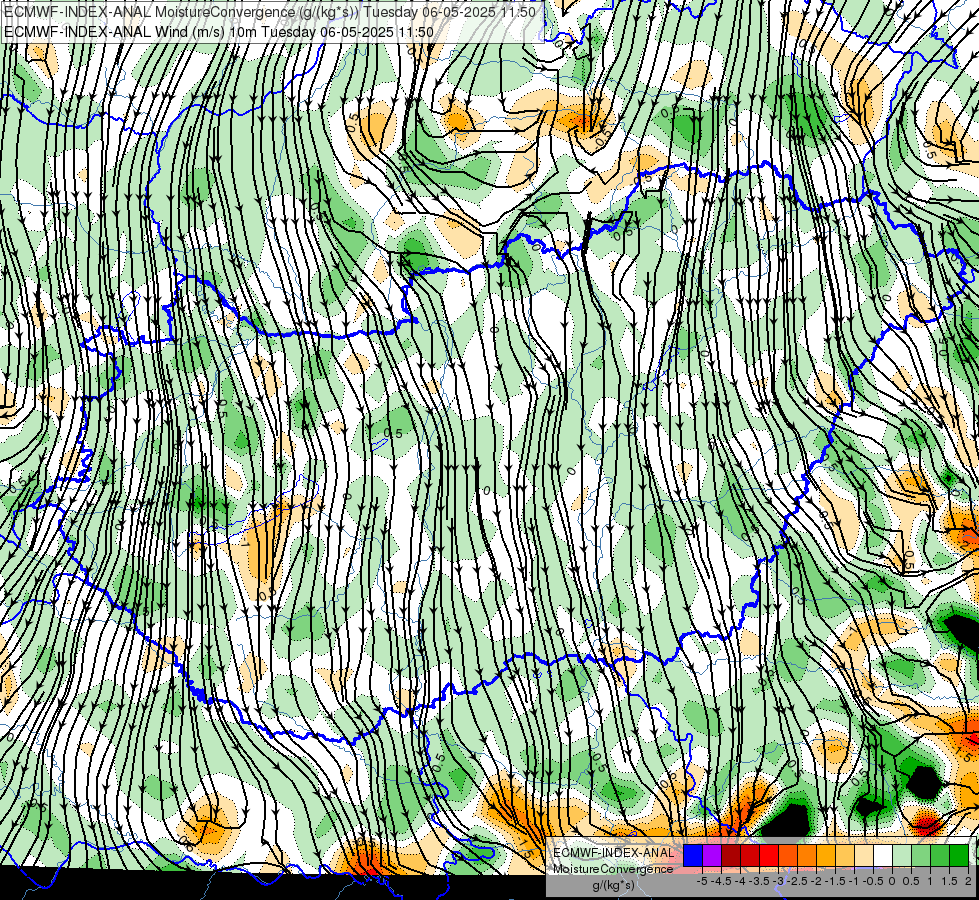979x900 pixels.
Task: Click the legend tick value -1
Action: (x=854, y=881)
